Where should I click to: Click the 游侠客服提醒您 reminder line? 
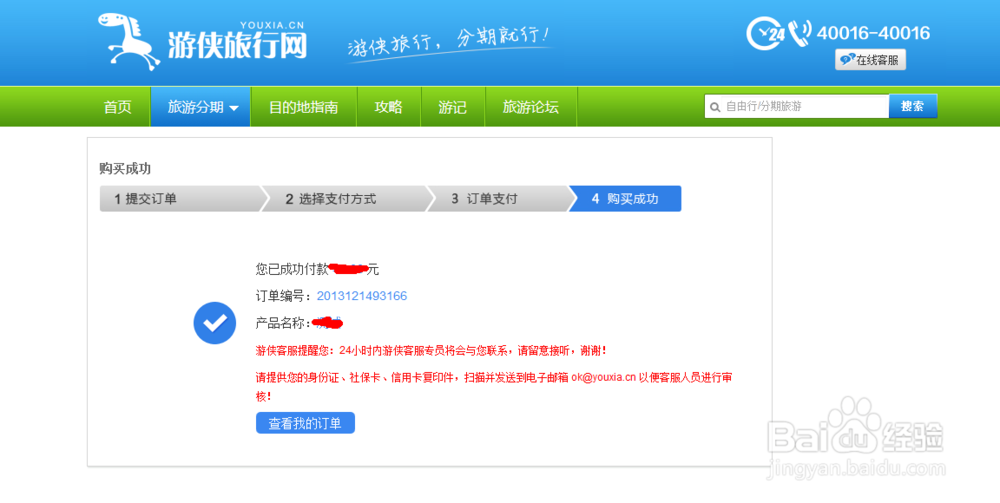pyautogui.click(x=431, y=351)
